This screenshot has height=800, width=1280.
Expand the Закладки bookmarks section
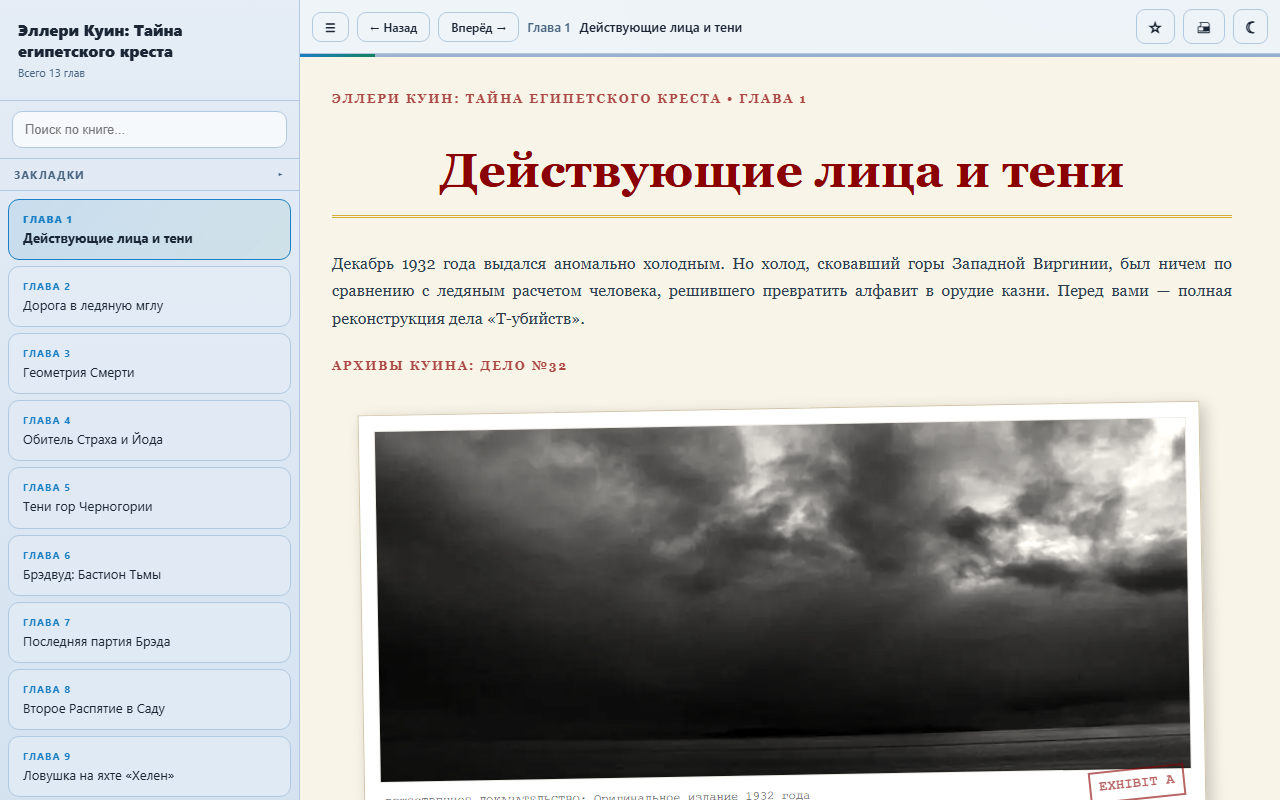[x=149, y=175]
